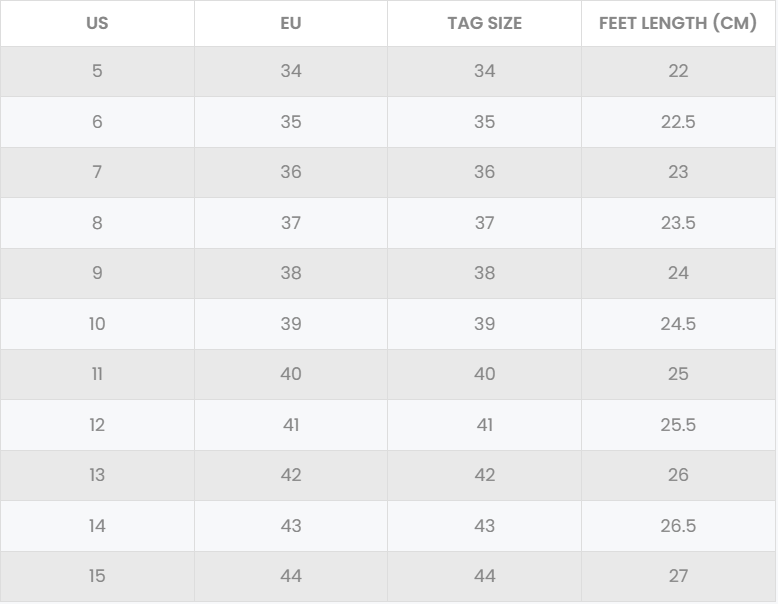
Task: Select US size 9 cell
Action: pos(97,273)
